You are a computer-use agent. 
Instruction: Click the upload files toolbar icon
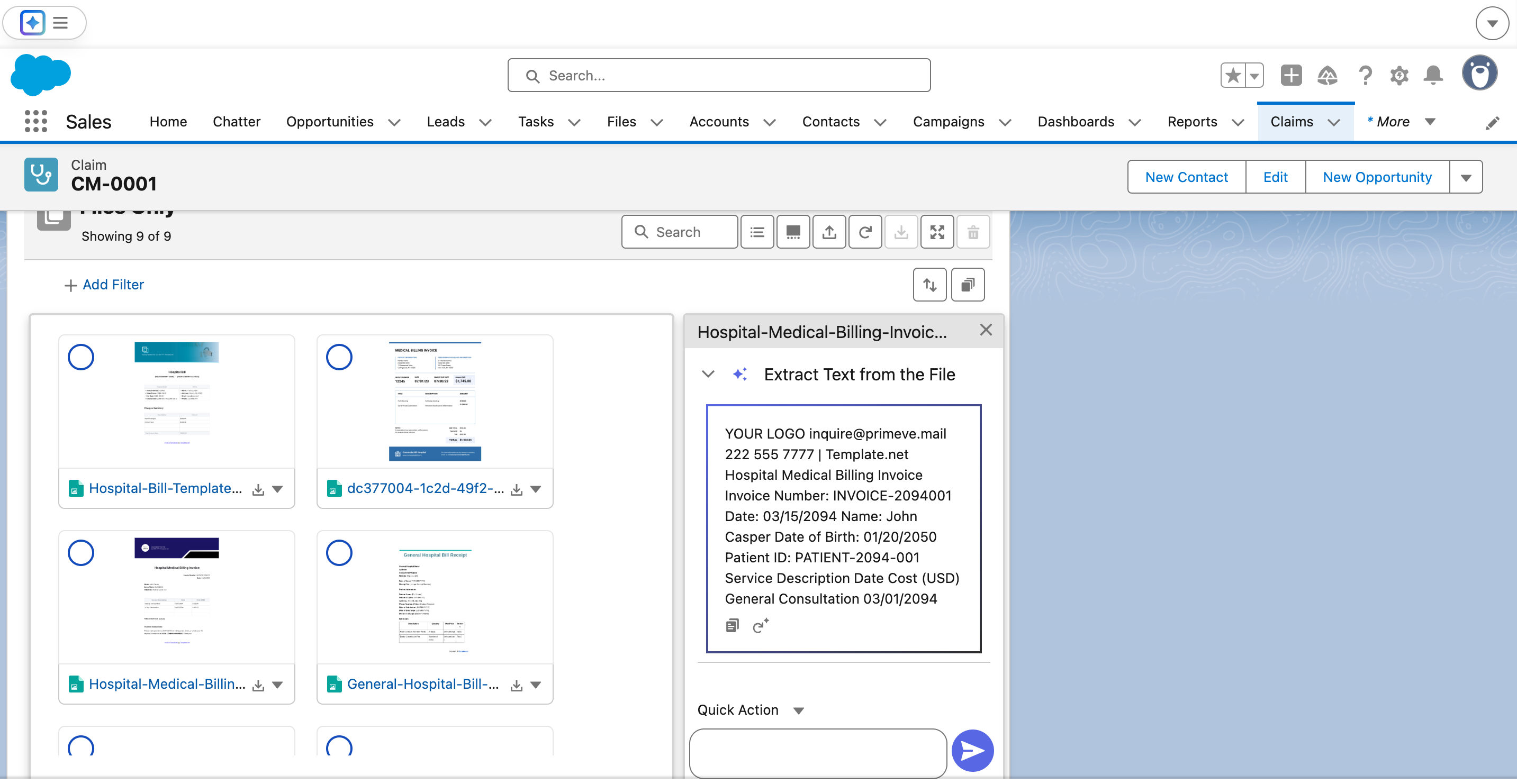829,232
